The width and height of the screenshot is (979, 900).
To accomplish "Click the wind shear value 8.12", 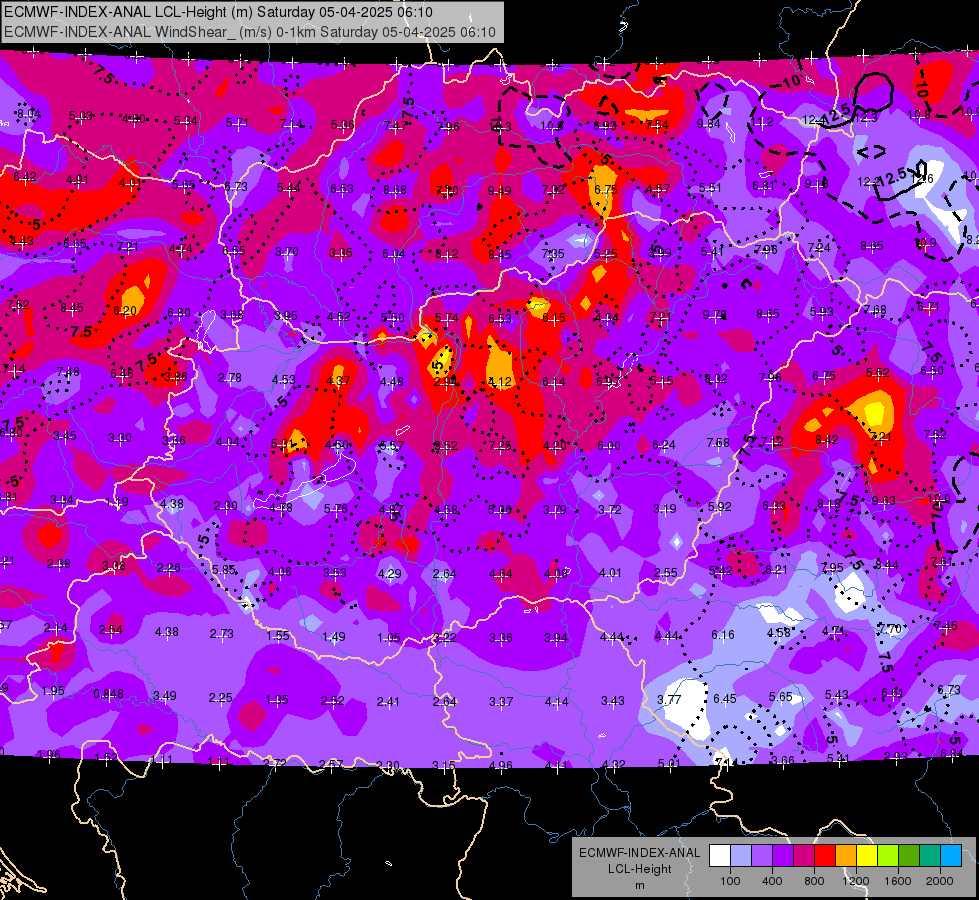I will pyautogui.click(x=447, y=254).
